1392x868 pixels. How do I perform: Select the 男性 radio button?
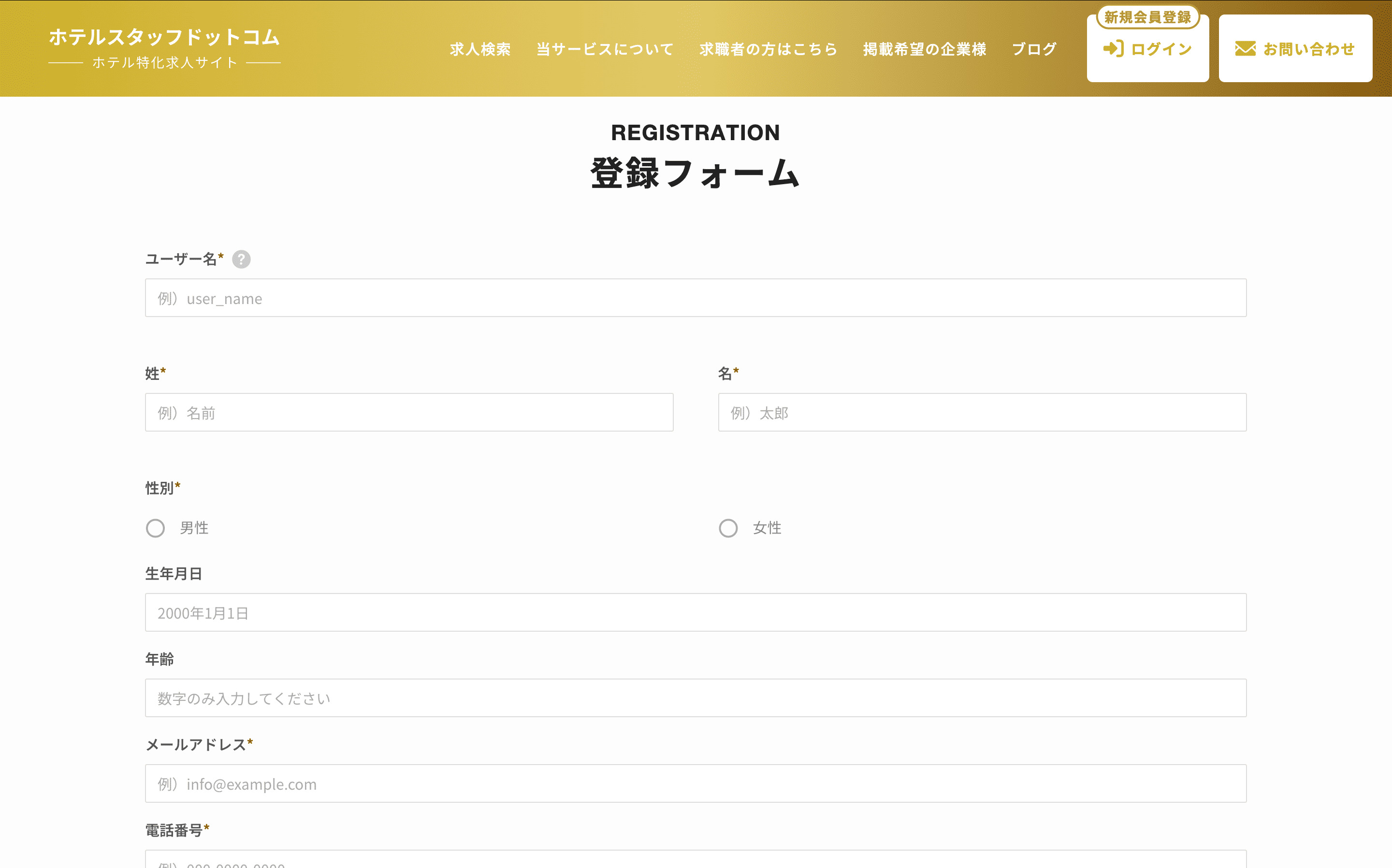[x=155, y=528]
